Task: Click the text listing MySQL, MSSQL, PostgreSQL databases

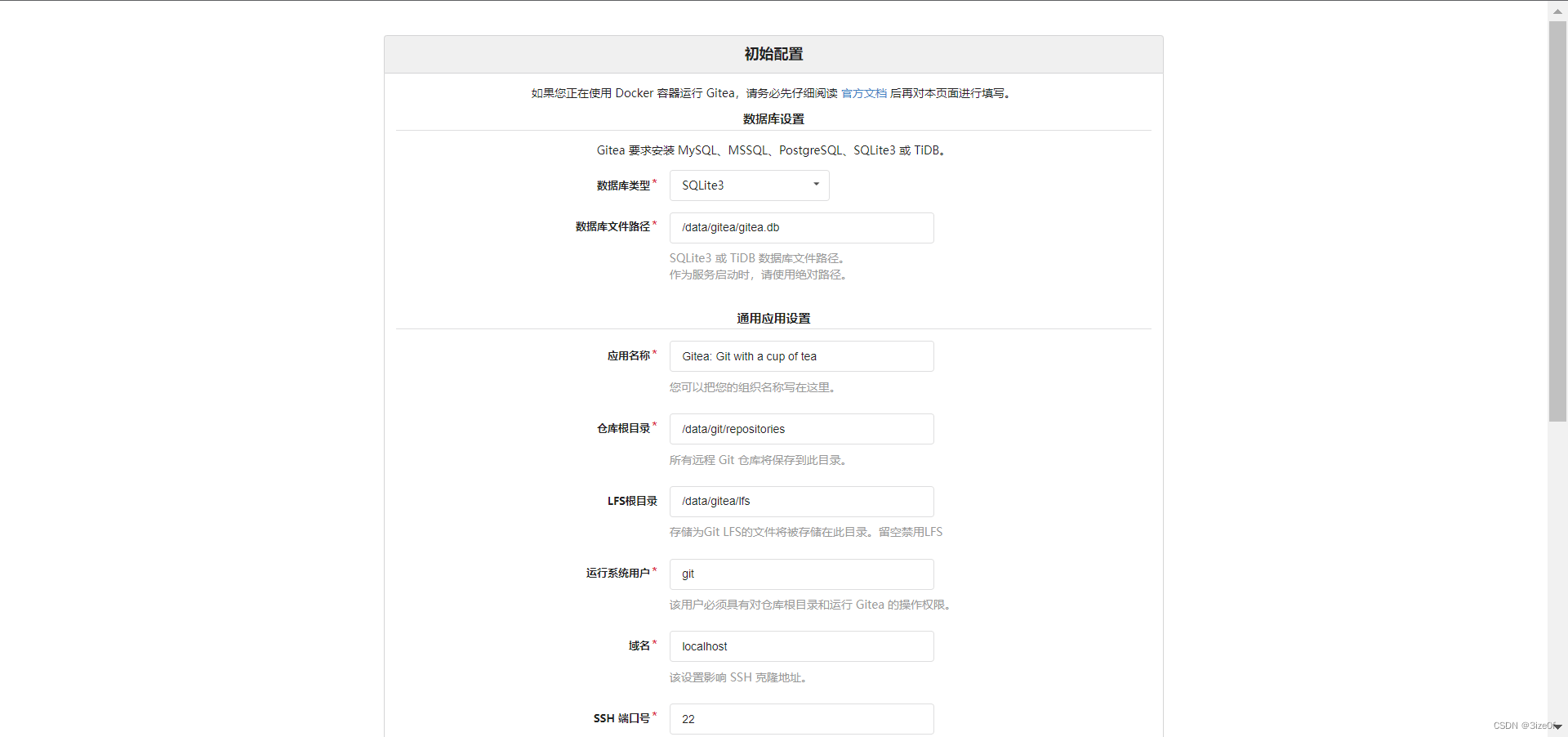Action: click(x=773, y=150)
